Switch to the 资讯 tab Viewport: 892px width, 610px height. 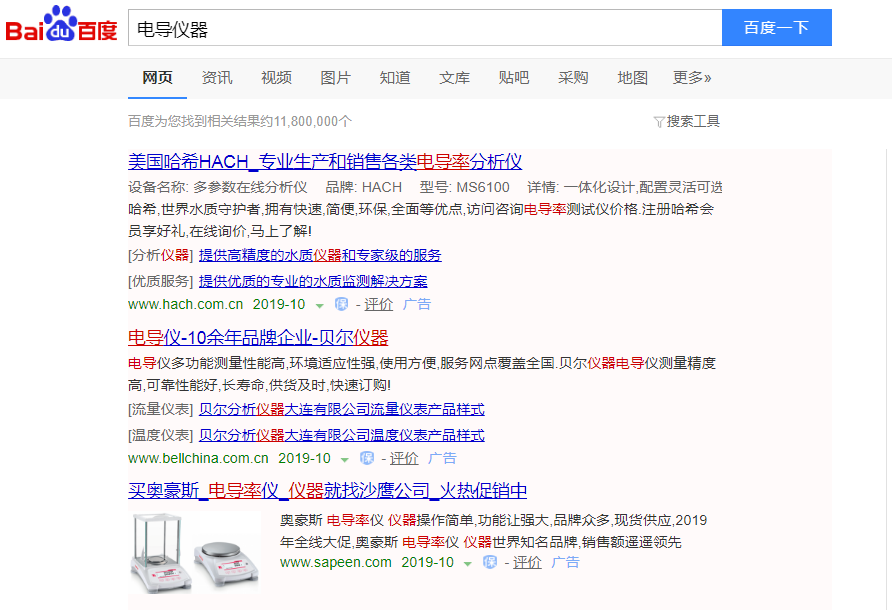[x=217, y=77]
